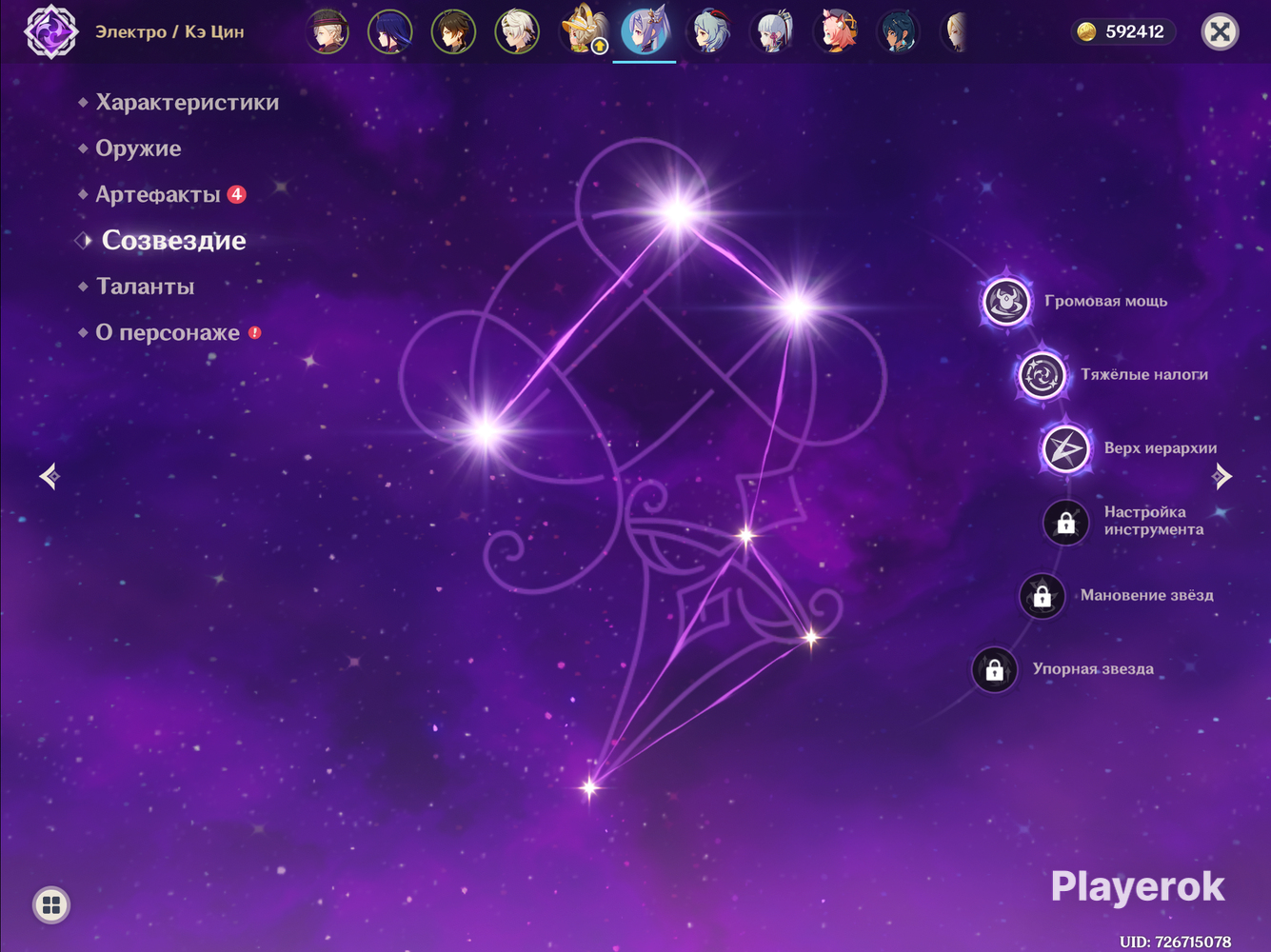Click the UID: 726715078 text
Screen dimensions: 1271x952
click(x=1175, y=942)
